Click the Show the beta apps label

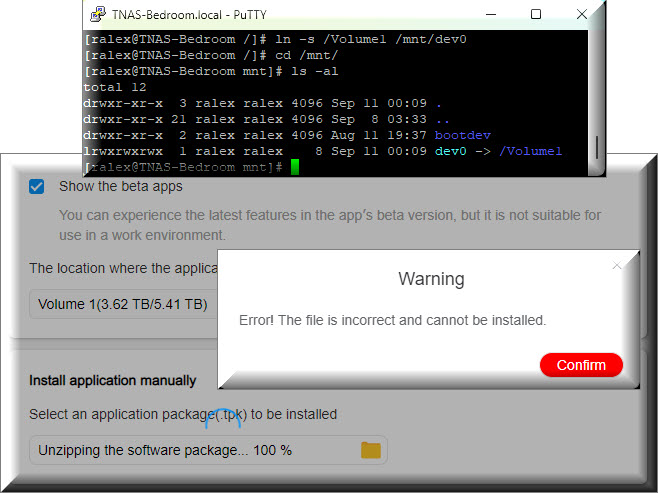click(x=121, y=186)
